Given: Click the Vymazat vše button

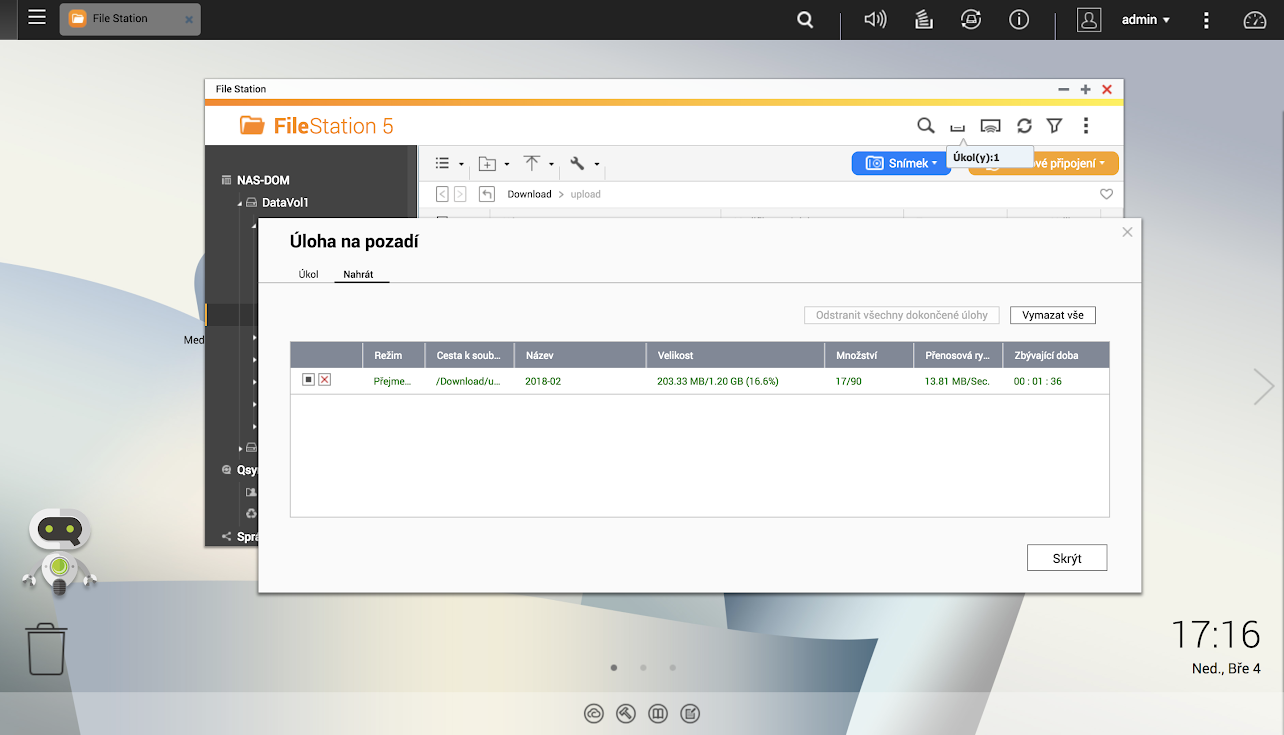Looking at the screenshot, I should coord(1052,314).
